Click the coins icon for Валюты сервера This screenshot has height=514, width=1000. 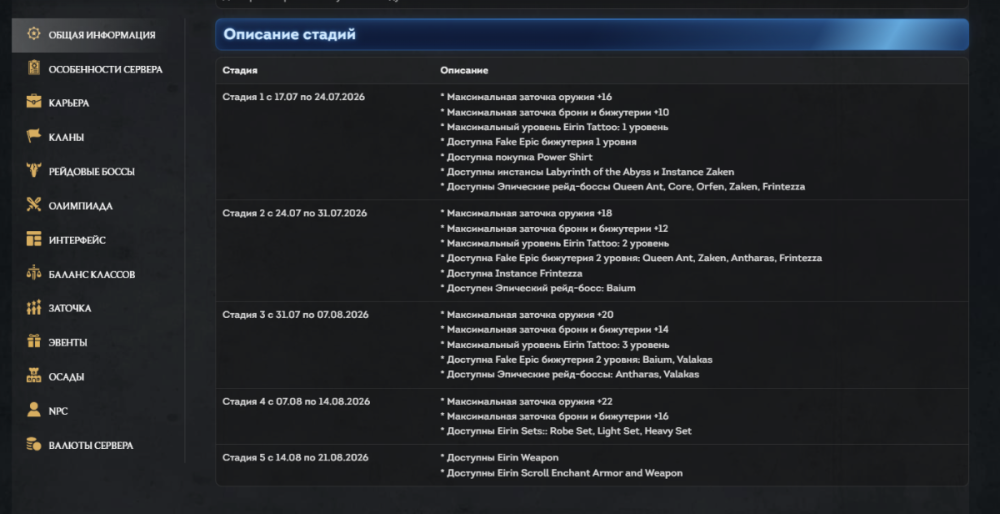click(34, 444)
